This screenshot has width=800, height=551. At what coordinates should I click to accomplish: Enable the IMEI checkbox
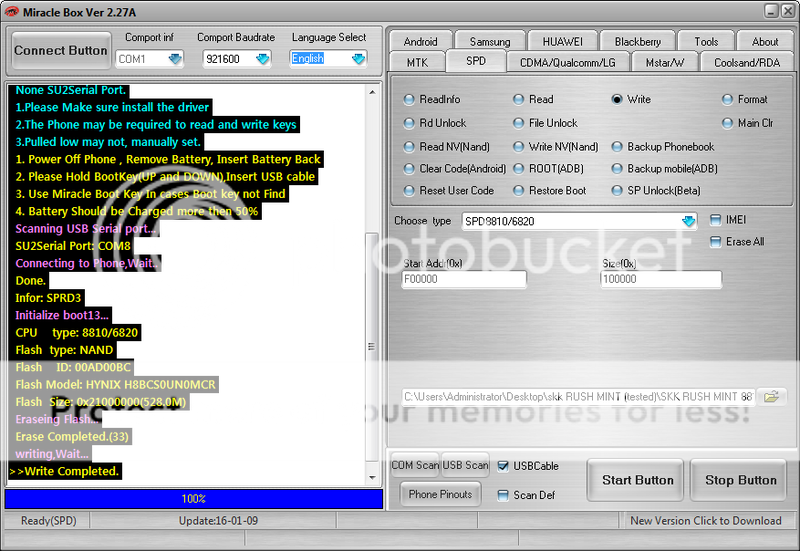tap(715, 220)
